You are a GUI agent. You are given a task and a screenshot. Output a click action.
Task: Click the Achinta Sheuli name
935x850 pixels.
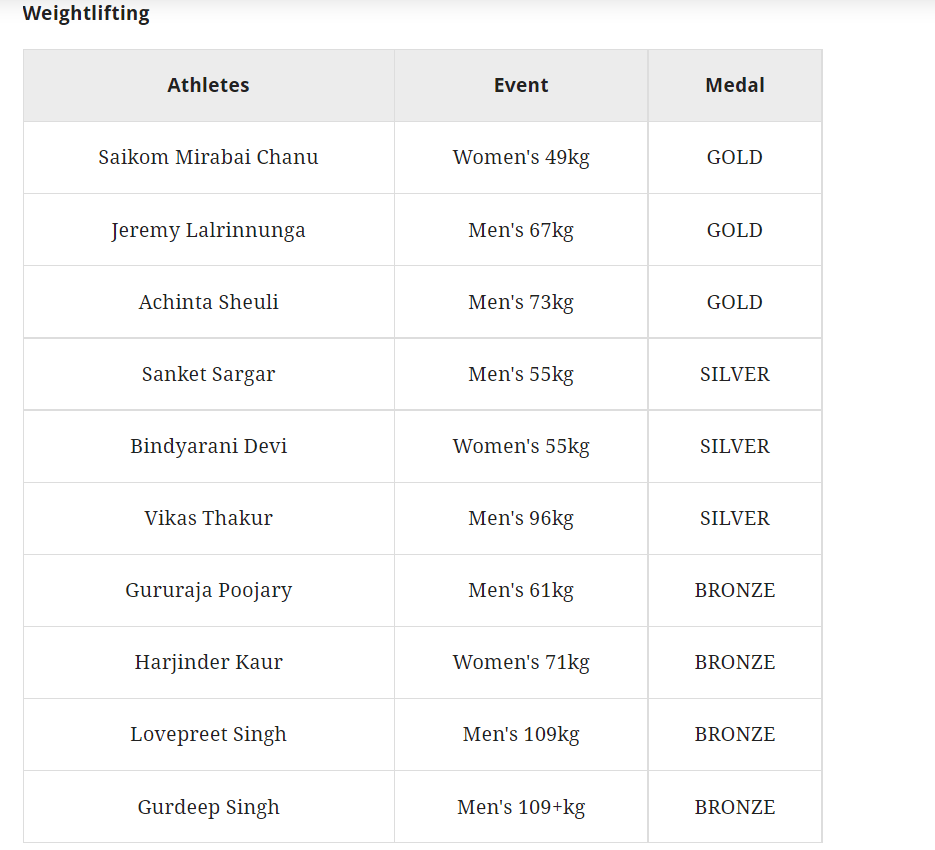(x=208, y=302)
